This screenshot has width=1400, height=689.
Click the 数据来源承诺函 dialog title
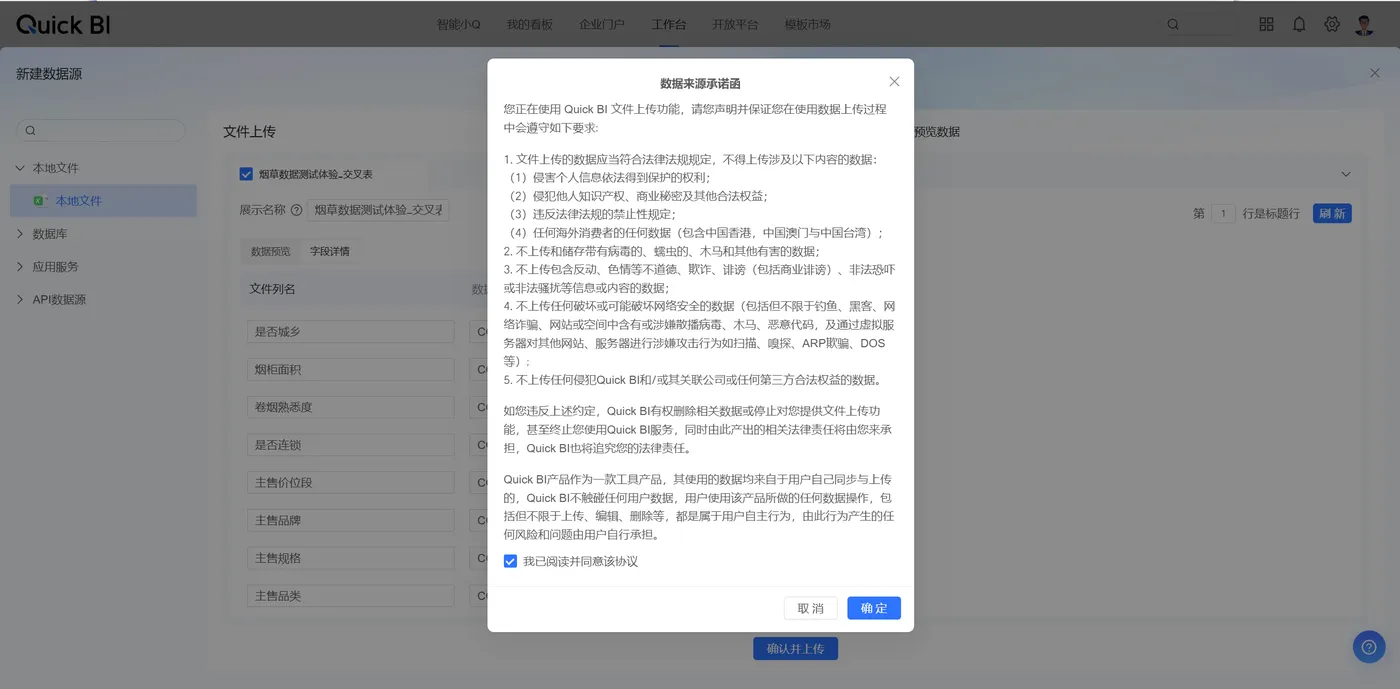point(700,84)
